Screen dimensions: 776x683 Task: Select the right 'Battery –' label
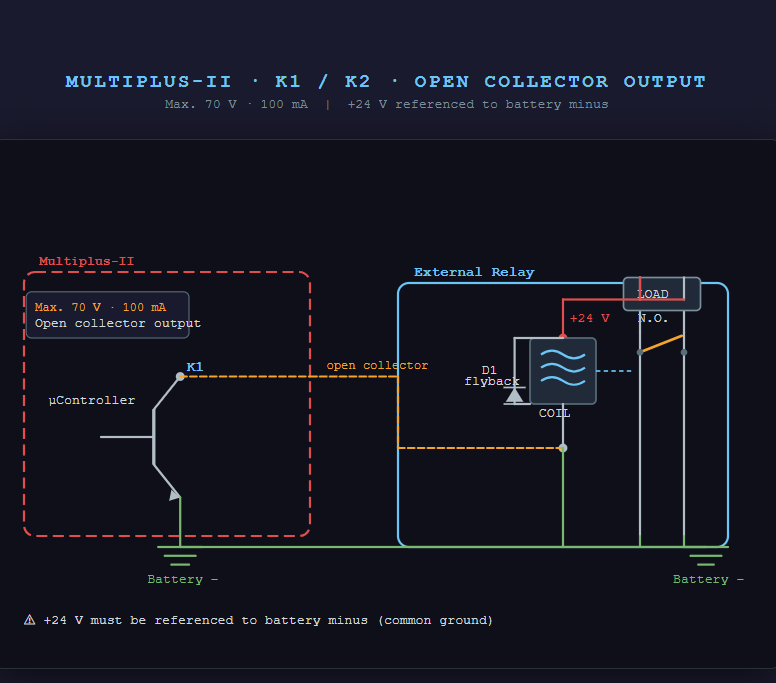click(708, 579)
